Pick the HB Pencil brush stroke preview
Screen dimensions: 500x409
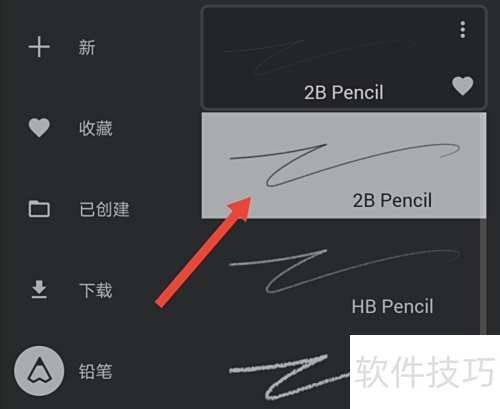(x=345, y=271)
